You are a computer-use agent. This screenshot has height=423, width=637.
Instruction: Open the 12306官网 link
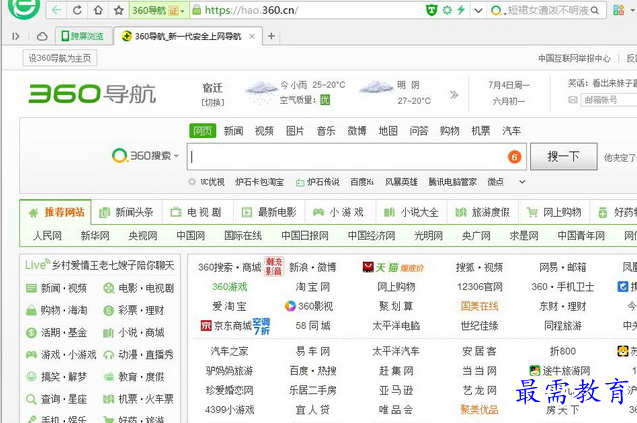tap(480, 287)
